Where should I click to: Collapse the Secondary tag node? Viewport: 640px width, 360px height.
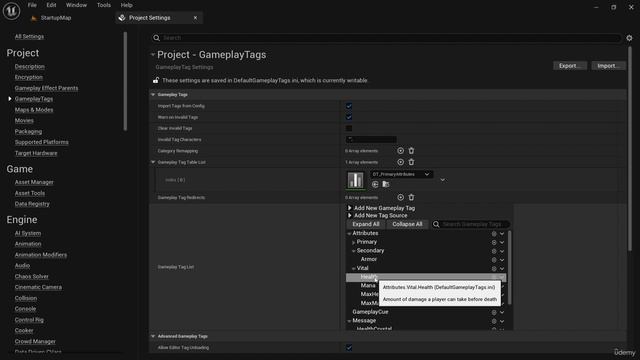click(x=353, y=251)
